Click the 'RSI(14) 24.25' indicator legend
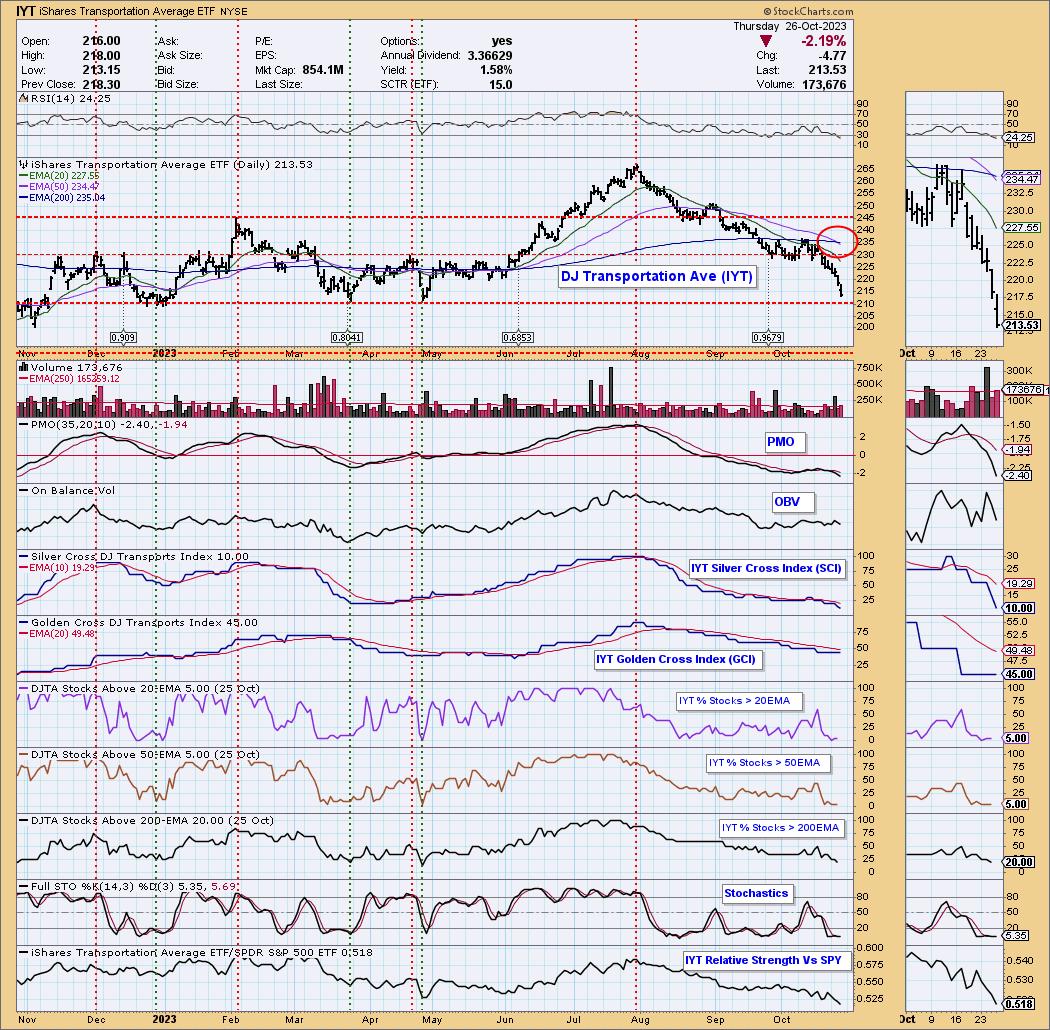 point(71,98)
